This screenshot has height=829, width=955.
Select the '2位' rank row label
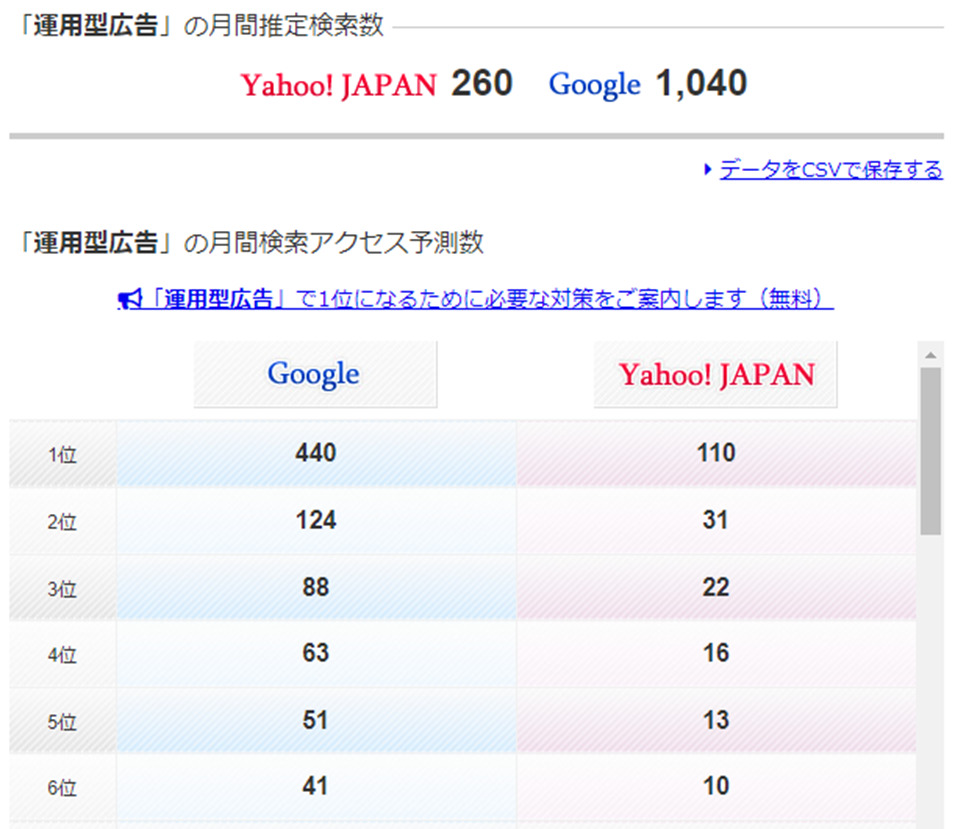click(62, 522)
